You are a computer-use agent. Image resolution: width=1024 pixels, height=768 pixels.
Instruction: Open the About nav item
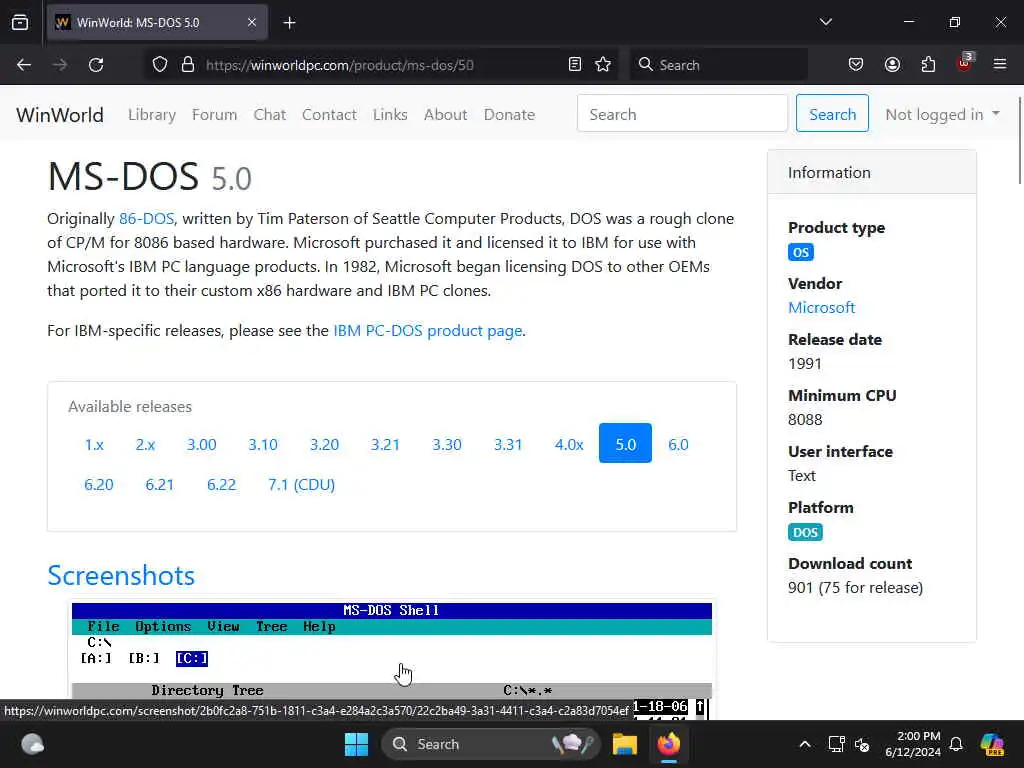point(445,114)
